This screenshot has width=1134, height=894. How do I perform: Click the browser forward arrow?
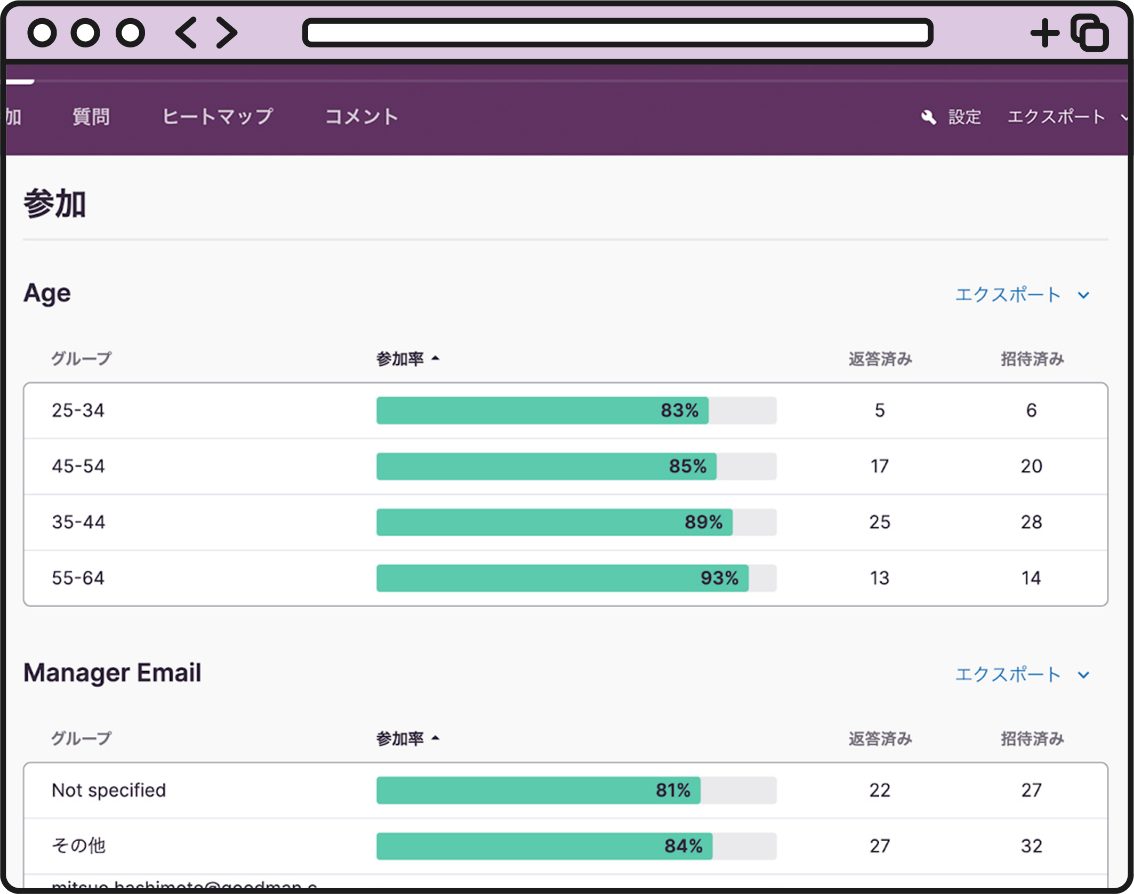227,33
